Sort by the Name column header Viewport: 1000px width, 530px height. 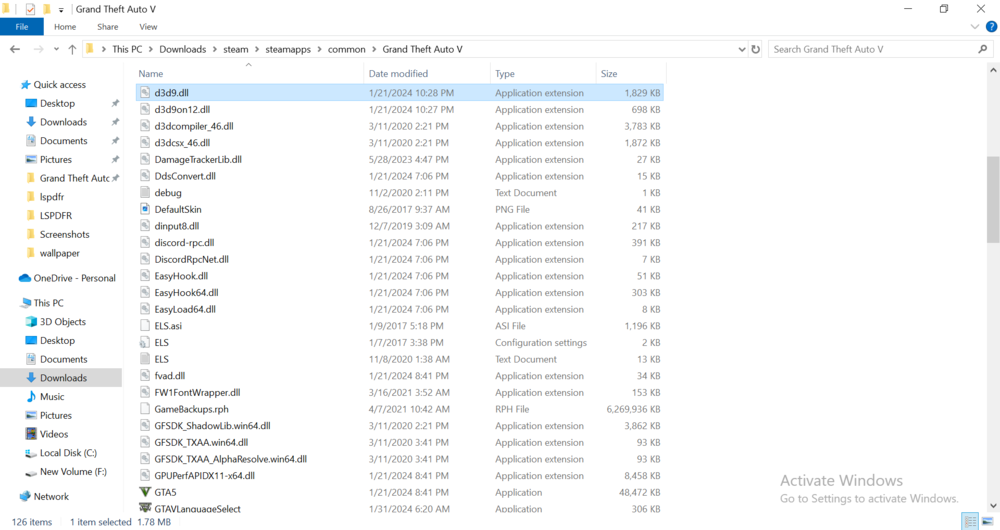pos(151,73)
